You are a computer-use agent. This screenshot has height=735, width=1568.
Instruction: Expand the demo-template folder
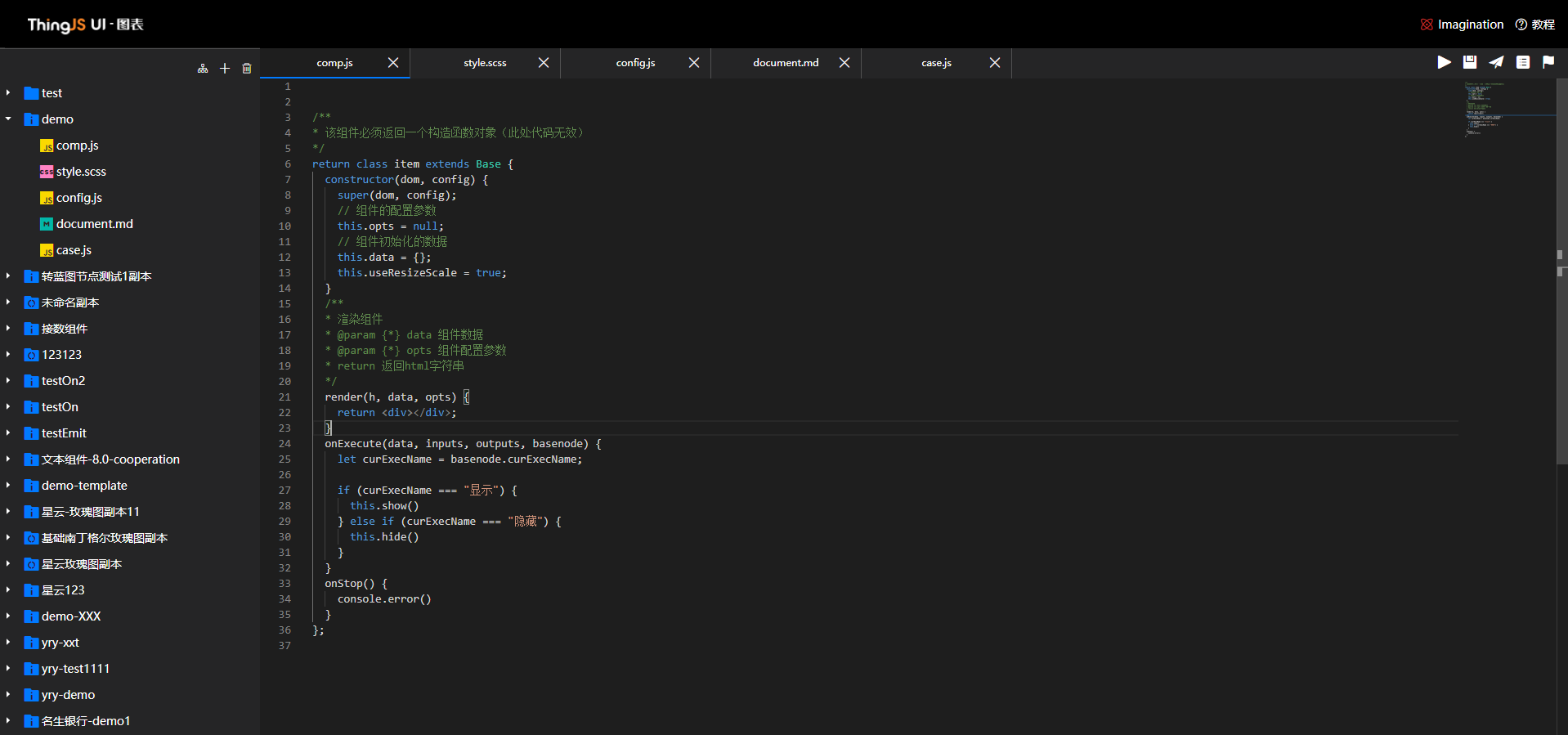pos(8,486)
